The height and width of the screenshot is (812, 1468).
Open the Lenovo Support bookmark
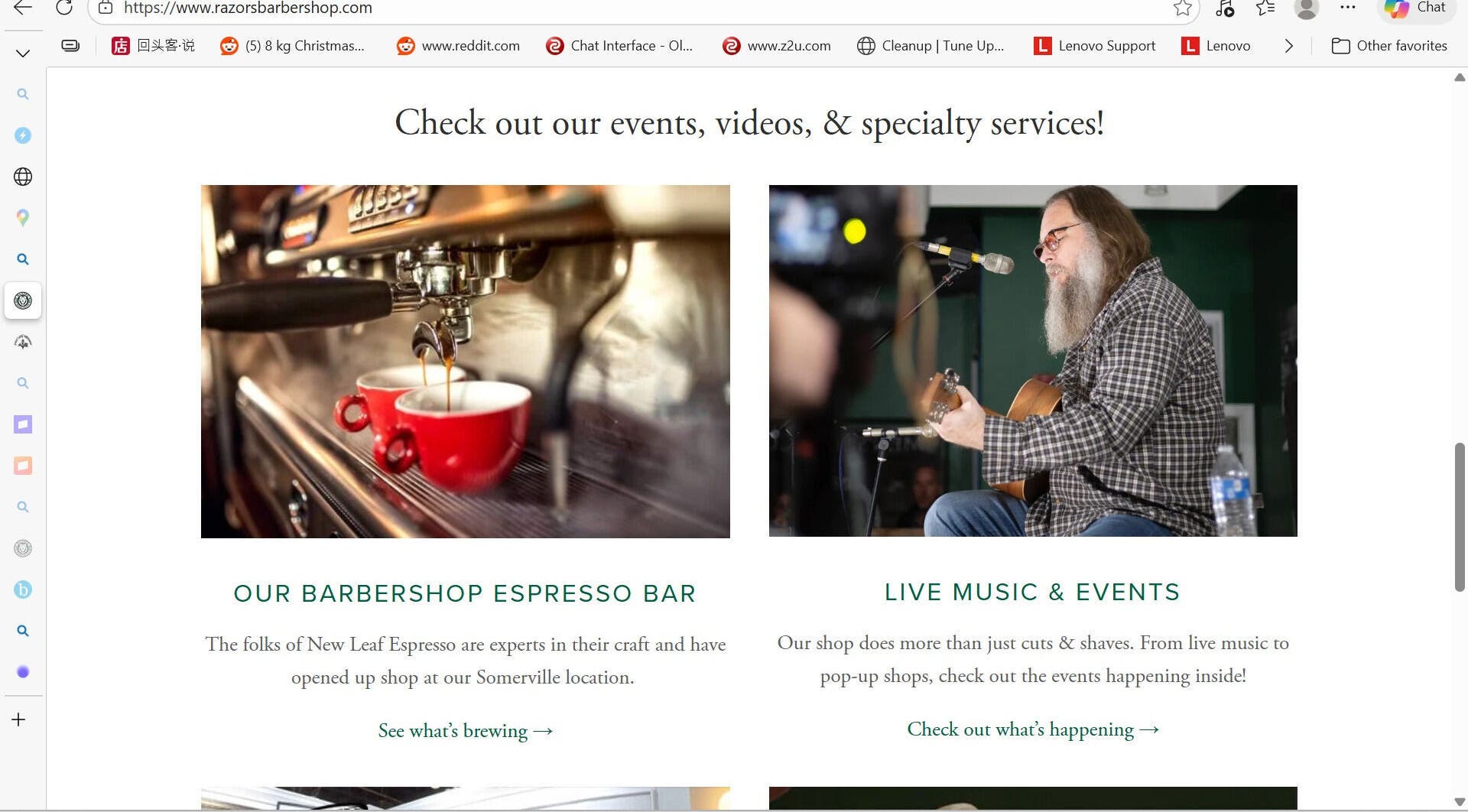click(x=1095, y=46)
